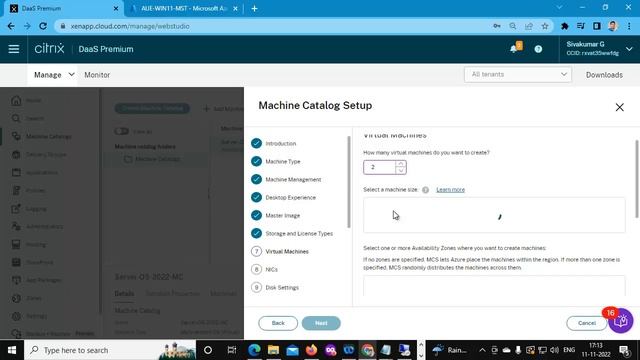Viewport: 640px width, 360px height.
Task: Open the Details tab of Server-OS-2022-MC
Action: (x=124, y=293)
